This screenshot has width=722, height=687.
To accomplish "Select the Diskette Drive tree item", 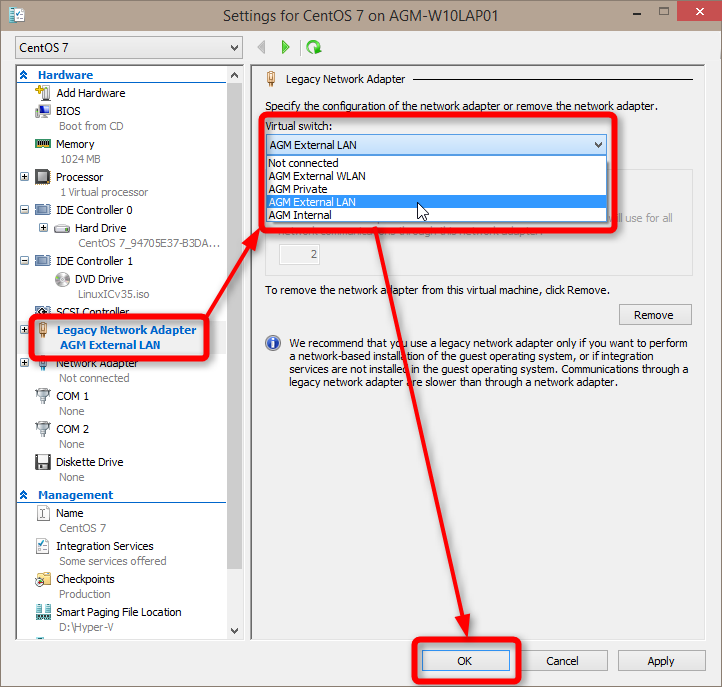I will pos(90,462).
